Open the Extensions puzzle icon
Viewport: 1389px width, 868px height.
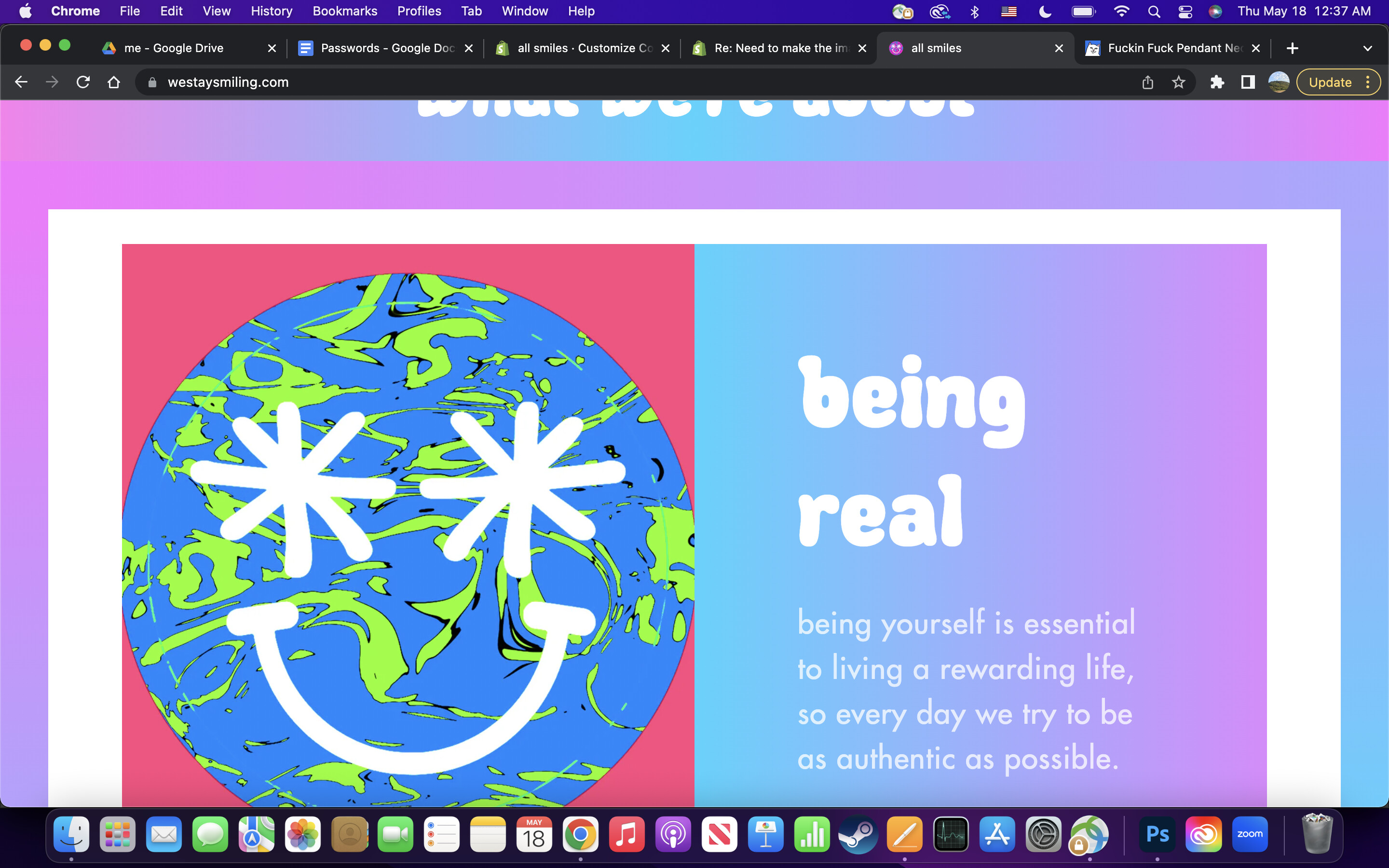(1217, 82)
